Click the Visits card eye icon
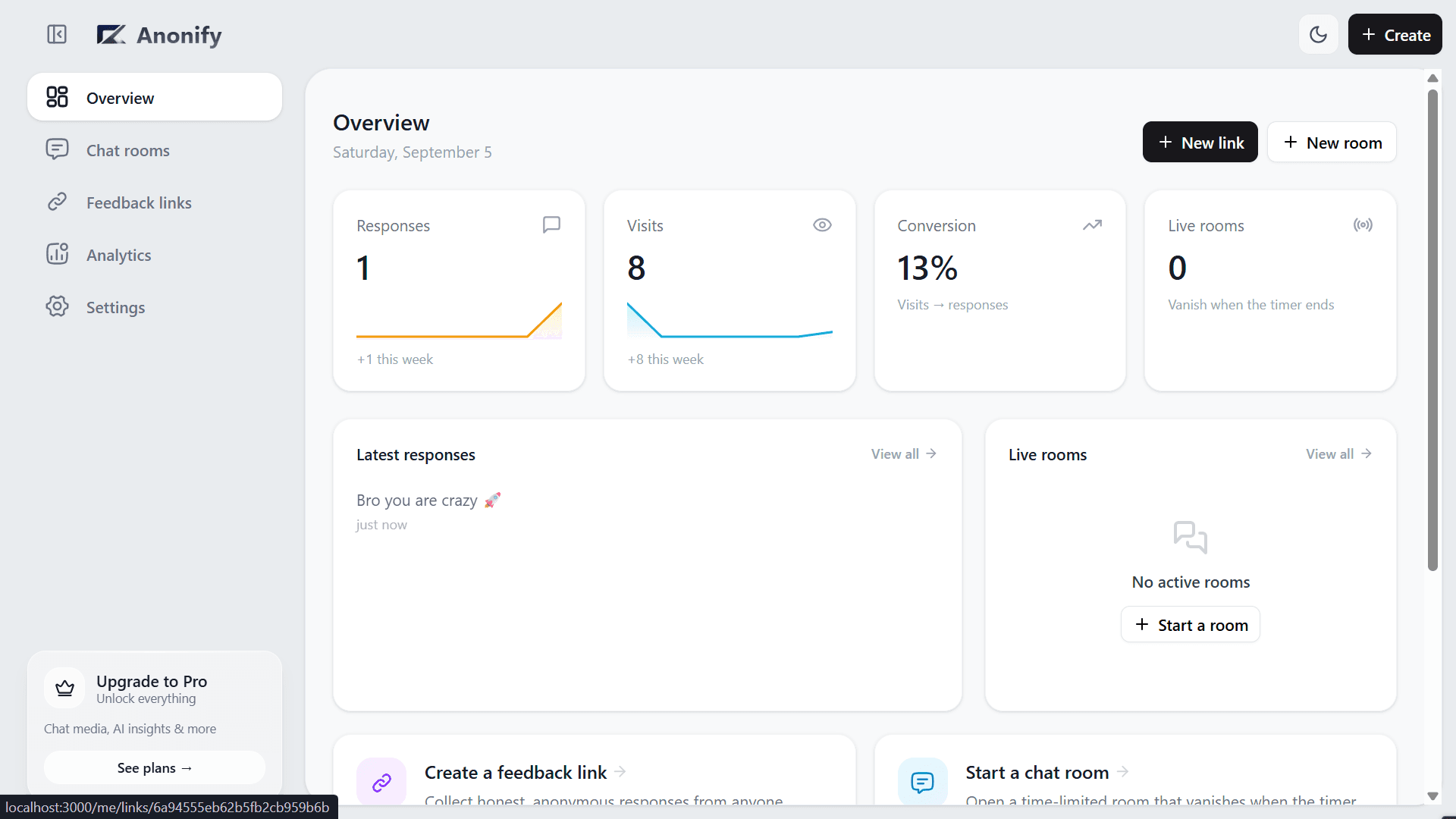Image resolution: width=1456 pixels, height=819 pixels. (x=822, y=224)
